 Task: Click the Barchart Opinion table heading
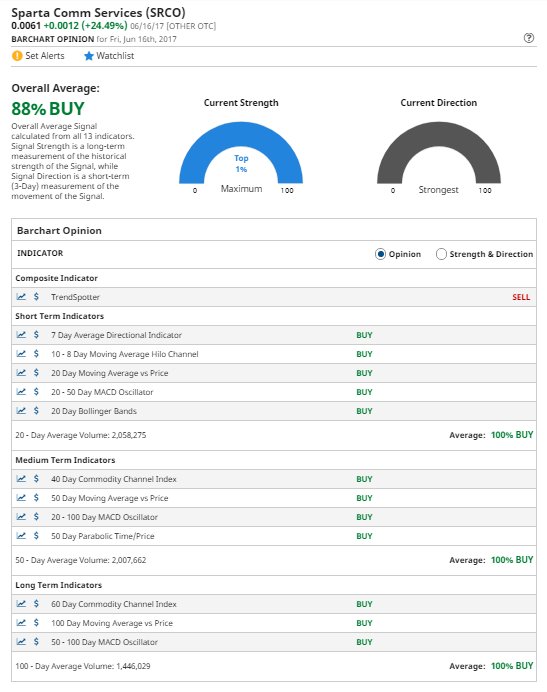[x=59, y=230]
